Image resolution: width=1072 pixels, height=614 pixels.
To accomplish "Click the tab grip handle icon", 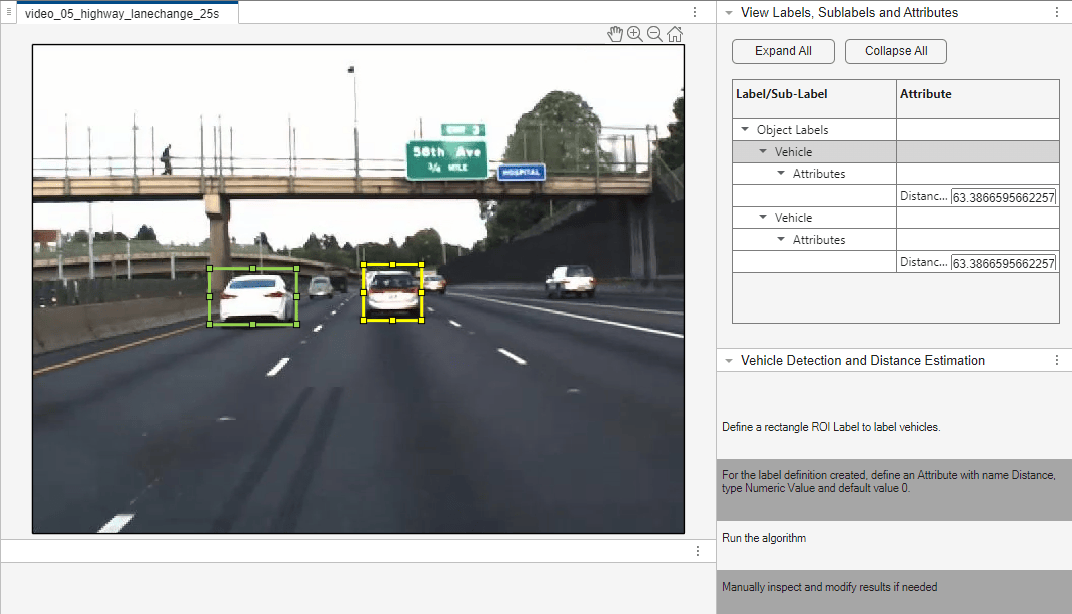I will [x=9, y=12].
